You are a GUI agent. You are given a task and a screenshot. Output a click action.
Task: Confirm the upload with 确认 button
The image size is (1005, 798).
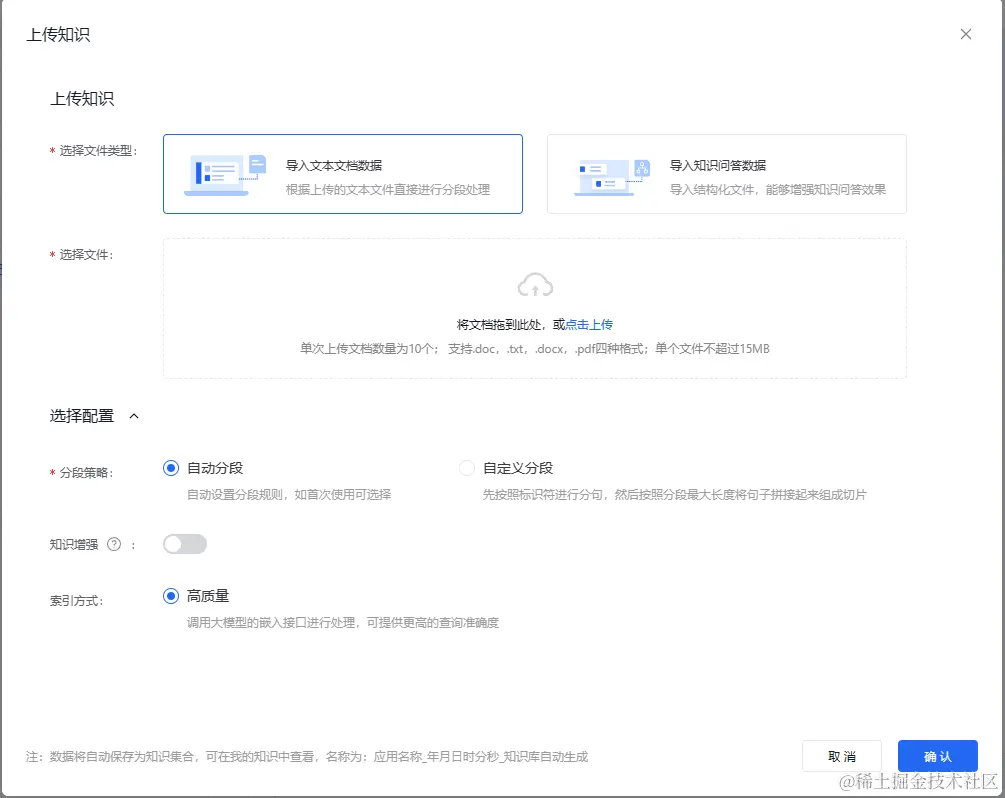pyautogui.click(x=936, y=756)
